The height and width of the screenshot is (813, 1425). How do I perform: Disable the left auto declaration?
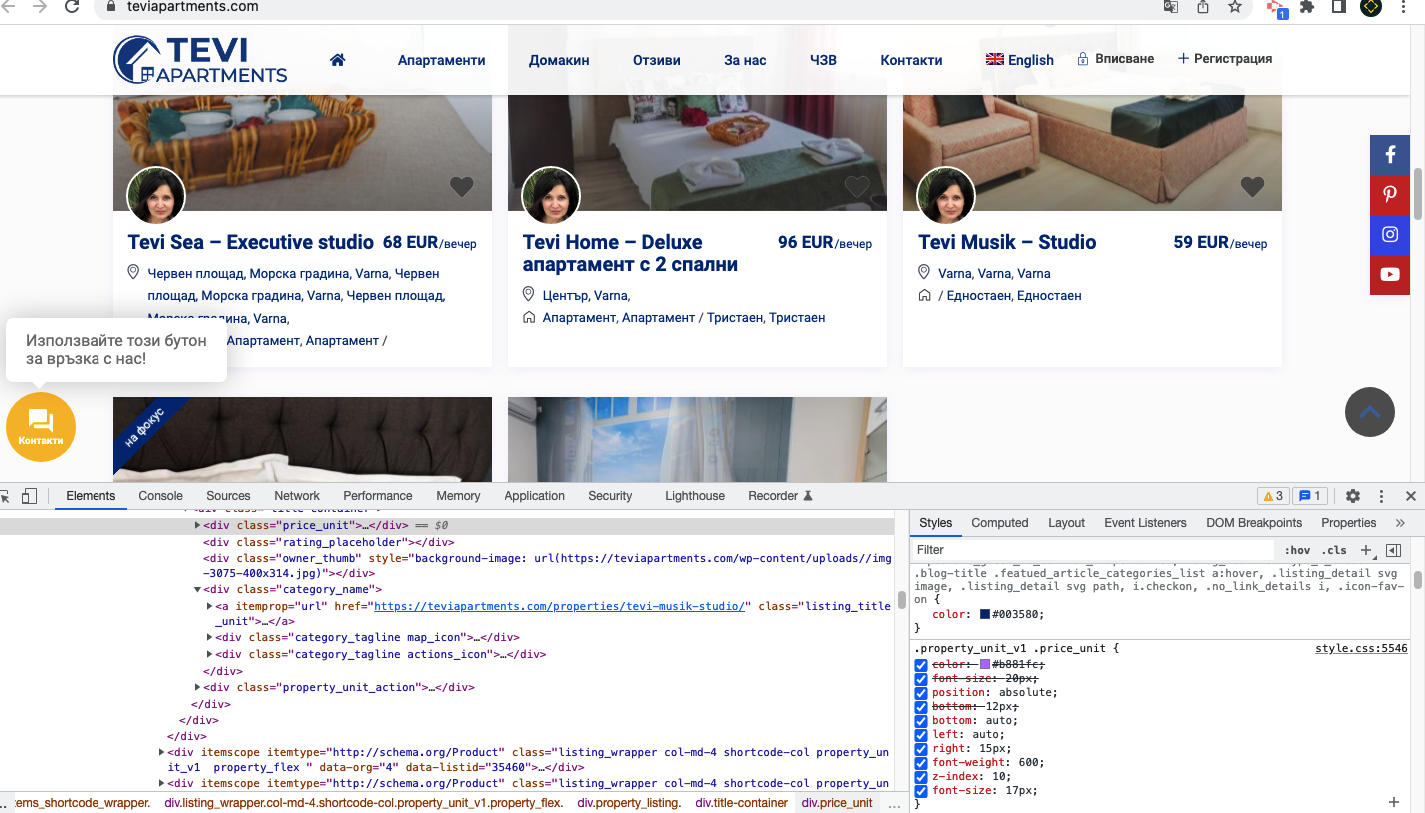click(921, 735)
